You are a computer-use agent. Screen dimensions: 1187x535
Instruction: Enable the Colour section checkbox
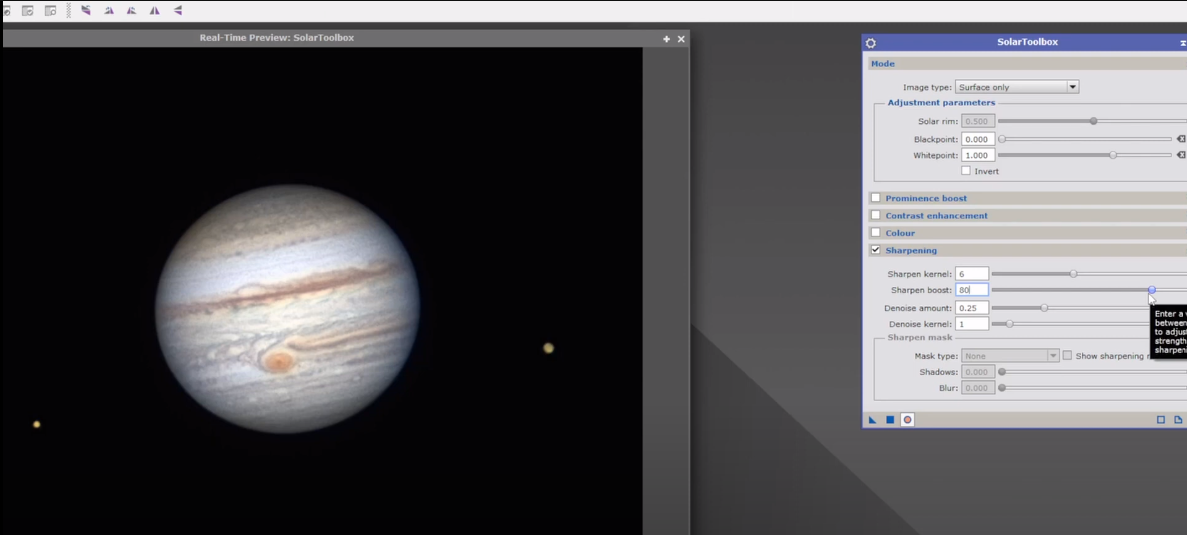[x=876, y=233]
